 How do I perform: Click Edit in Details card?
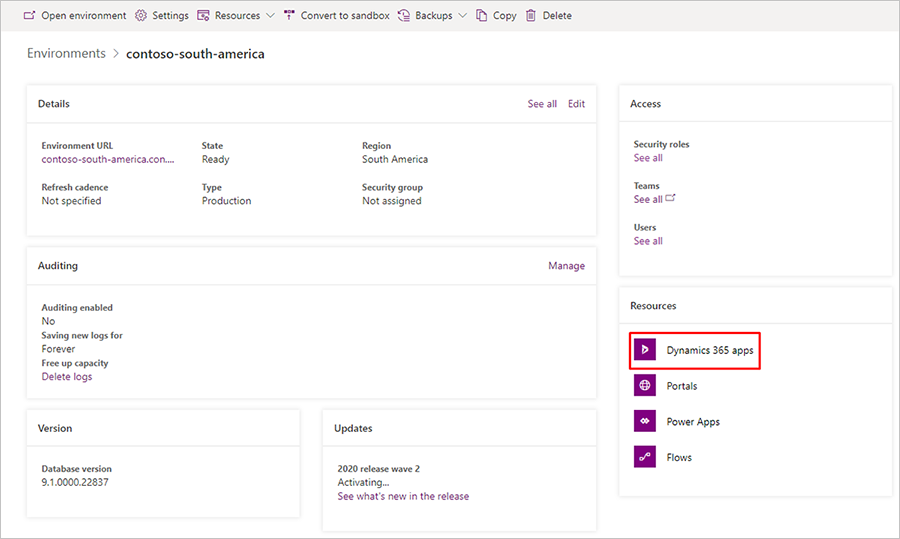(x=576, y=104)
